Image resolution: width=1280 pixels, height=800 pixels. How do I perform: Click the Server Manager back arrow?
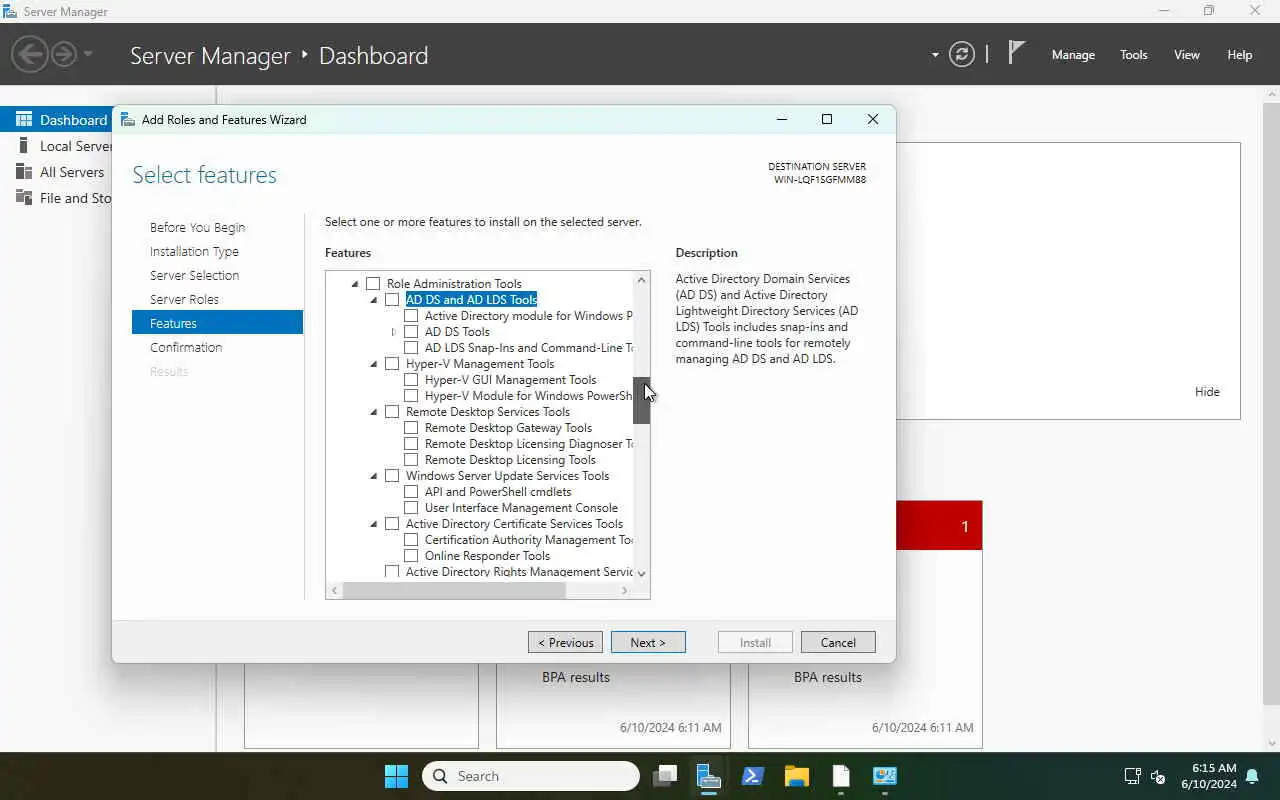[30, 54]
